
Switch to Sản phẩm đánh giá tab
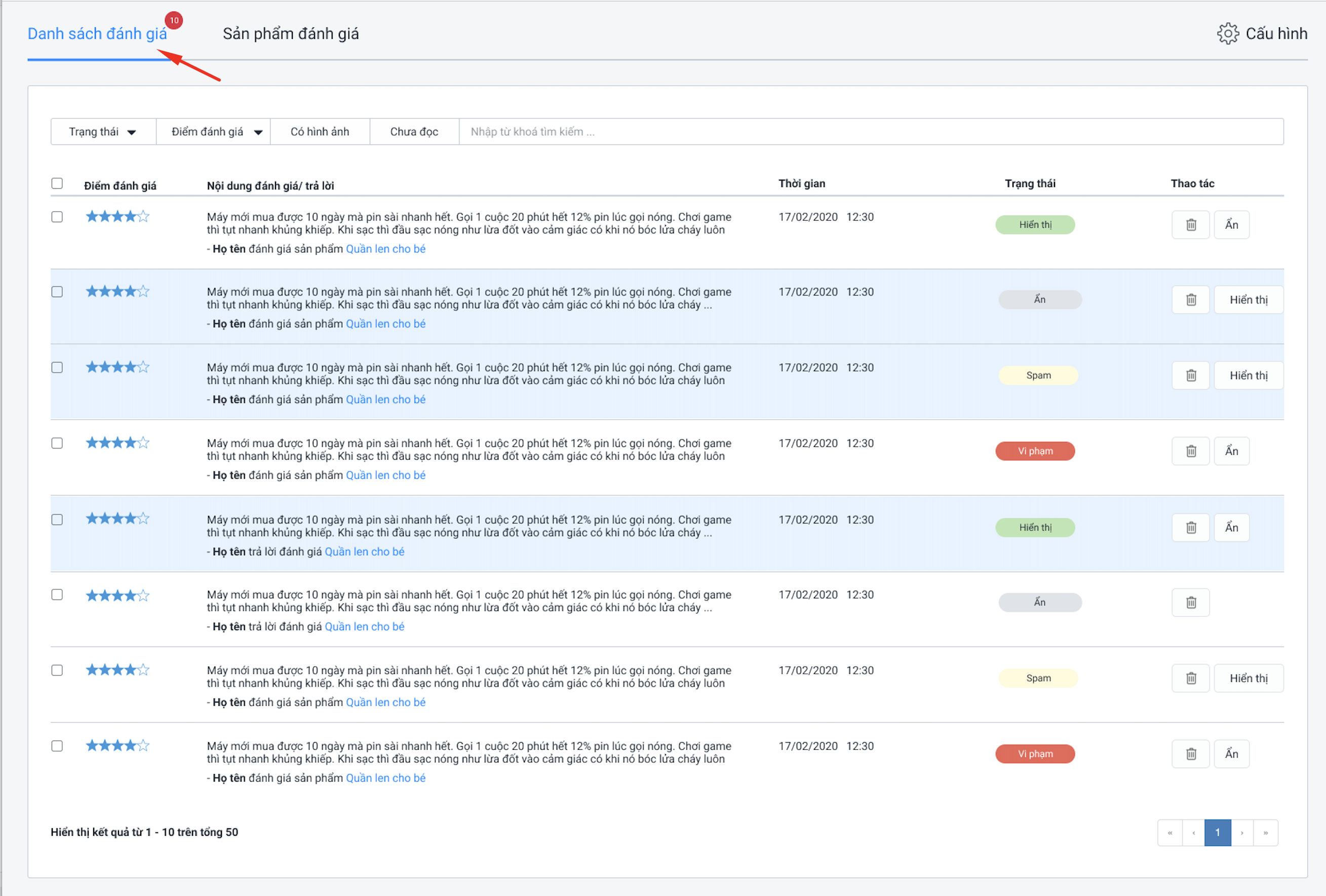click(291, 33)
